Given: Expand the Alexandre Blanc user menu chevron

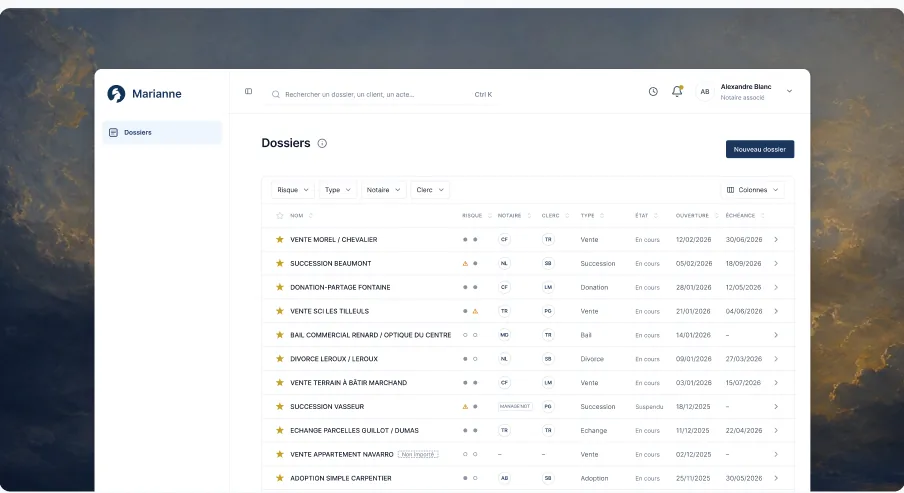Looking at the screenshot, I should [789, 91].
